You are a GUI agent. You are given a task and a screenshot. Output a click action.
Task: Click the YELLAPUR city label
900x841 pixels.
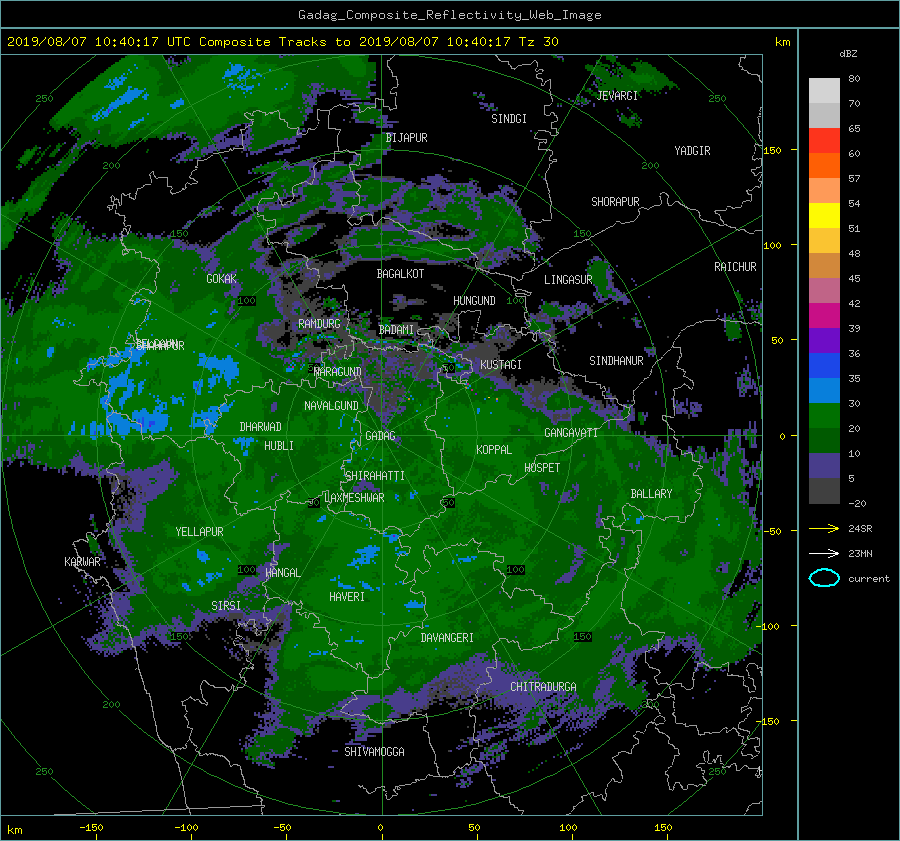[199, 532]
